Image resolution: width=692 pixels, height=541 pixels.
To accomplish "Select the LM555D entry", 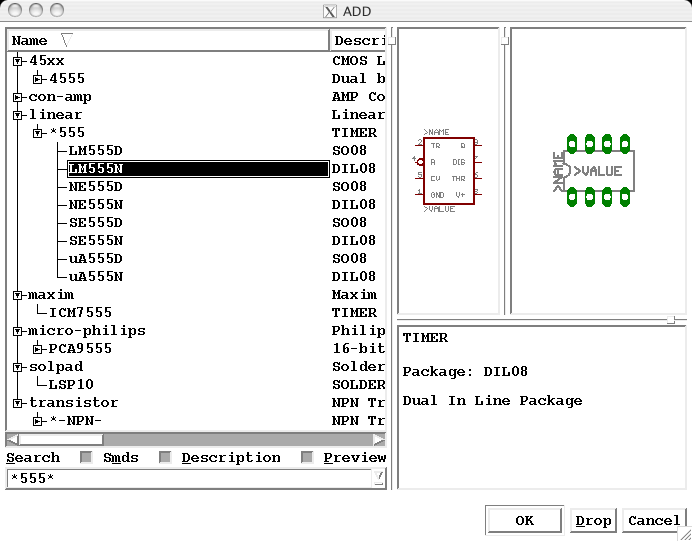I will (95, 151).
